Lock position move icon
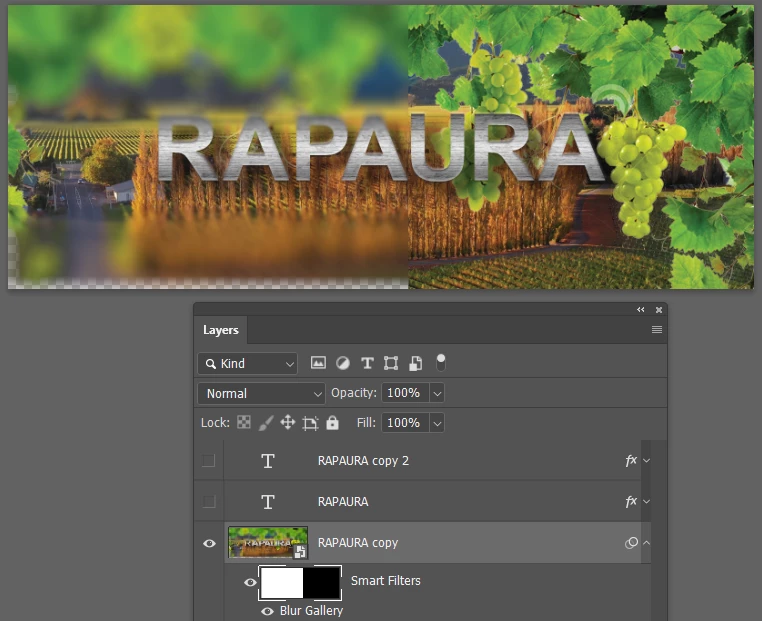762x621 pixels. pyautogui.click(x=288, y=422)
